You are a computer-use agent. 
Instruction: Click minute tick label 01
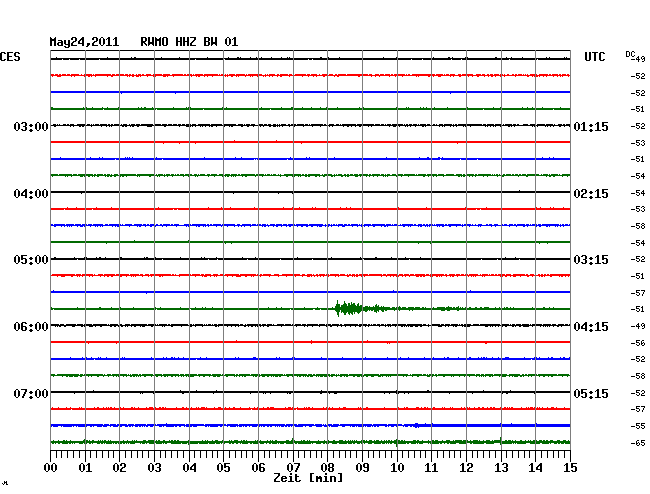point(85,467)
